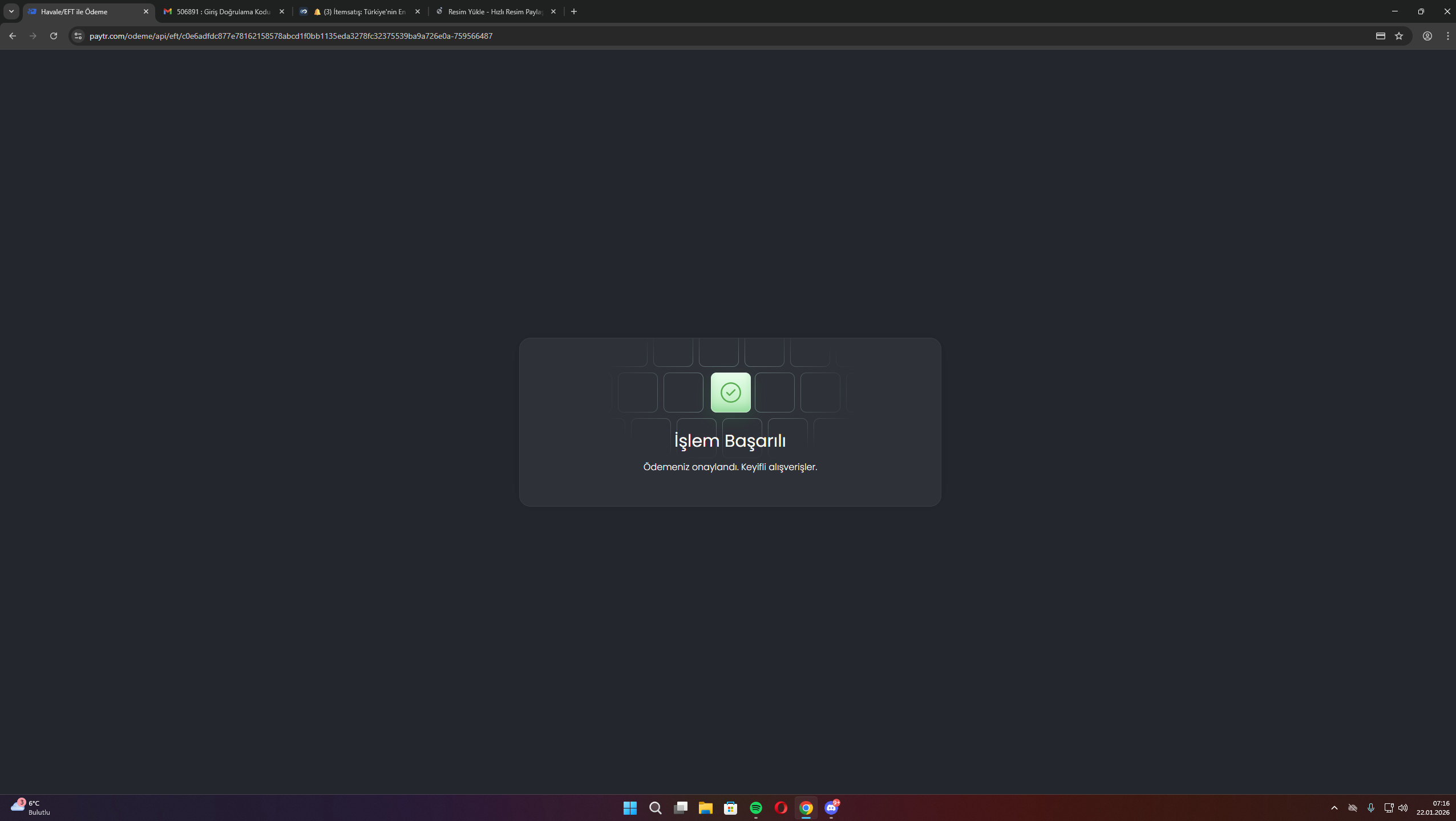
Task: Open the volume control in system tray
Action: (1403, 808)
